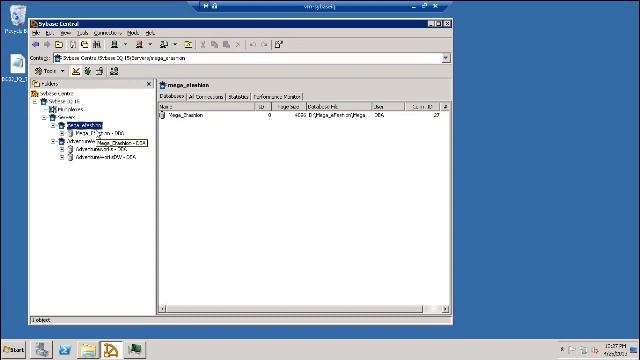Select Mega_Efashion - DBA database tree node
The image size is (640, 360).
click(100, 133)
